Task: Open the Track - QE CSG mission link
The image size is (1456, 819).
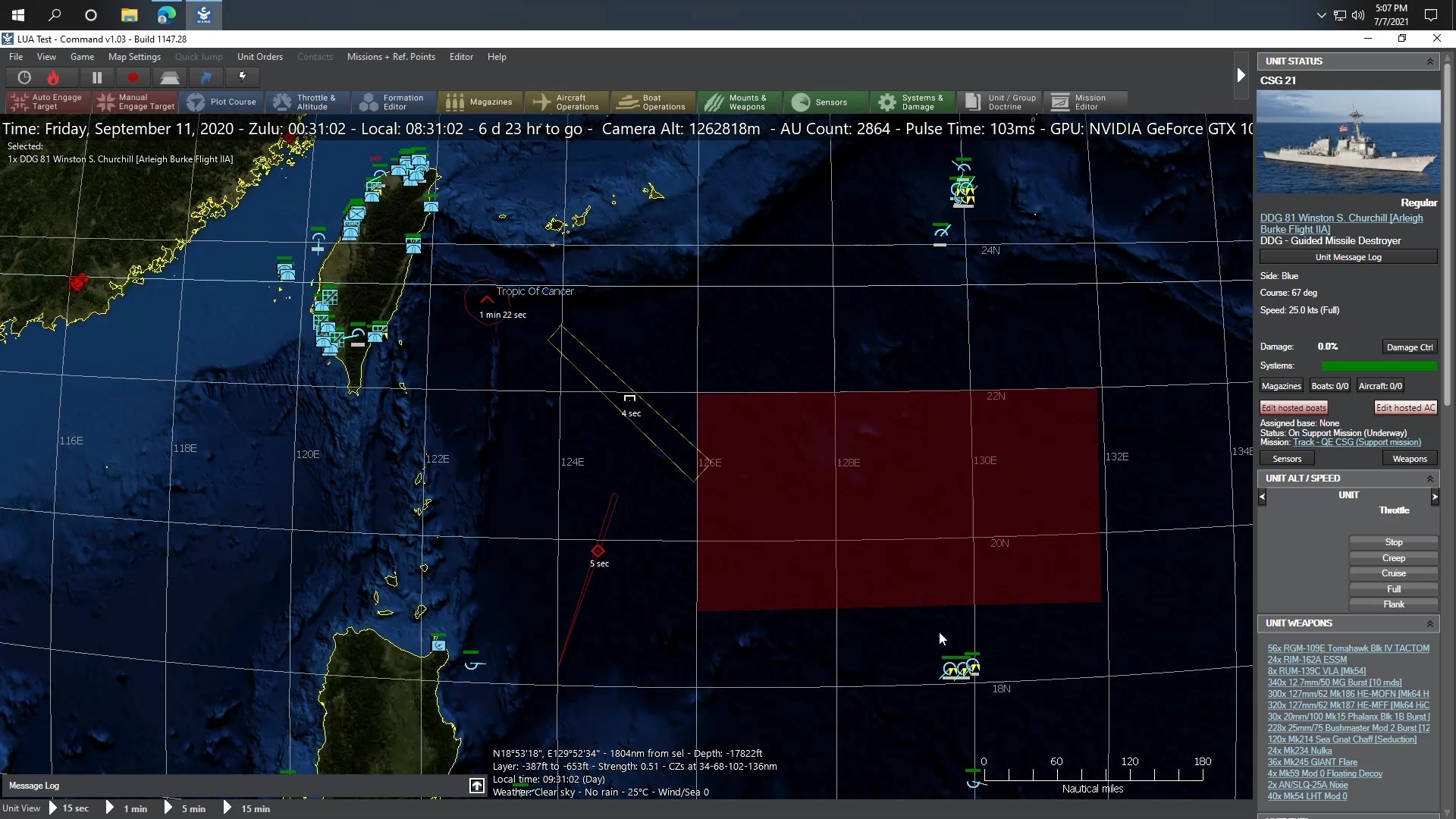Action: [1357, 442]
